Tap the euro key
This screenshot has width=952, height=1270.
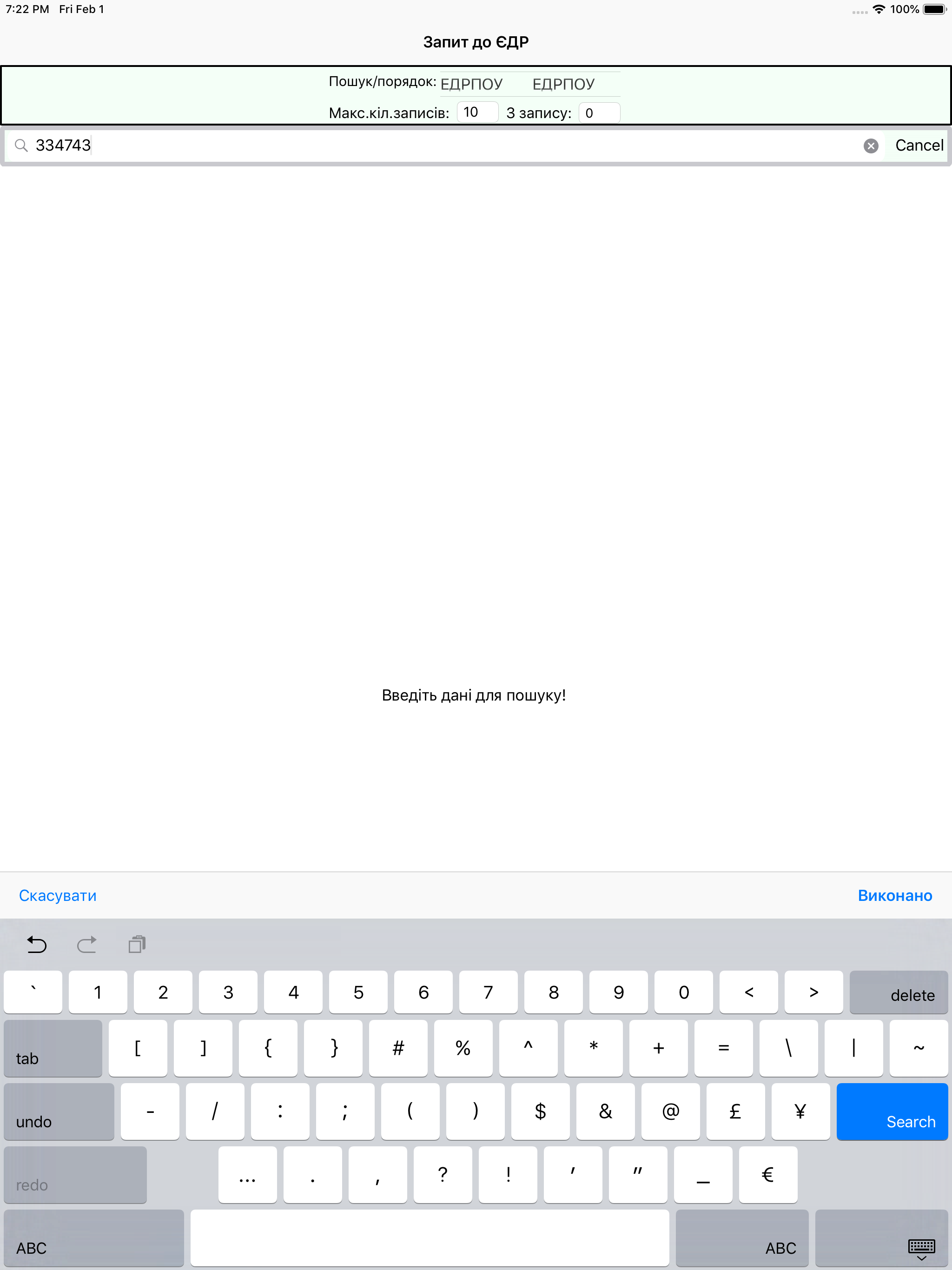coord(767,1175)
